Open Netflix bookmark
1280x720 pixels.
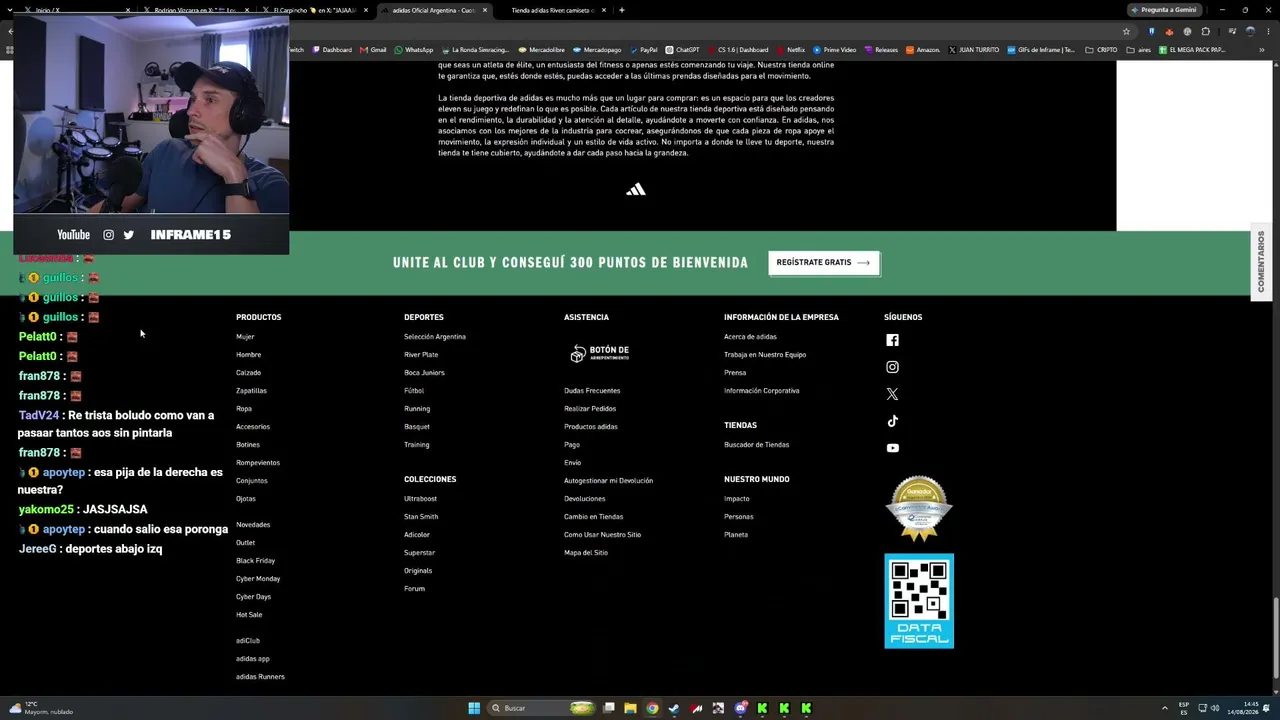[790, 50]
